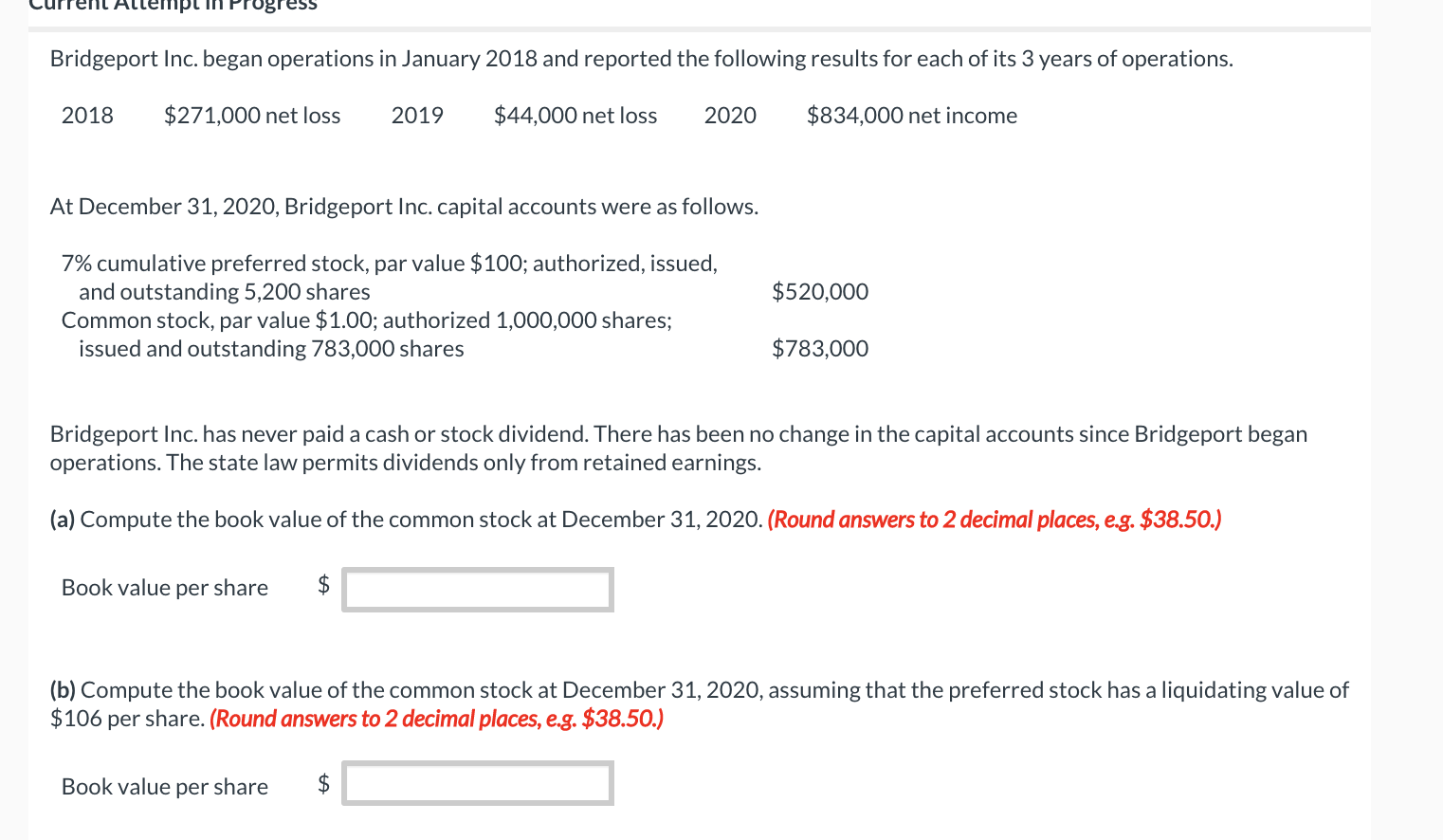Select the red rounding instruction in part (b)
The width and height of the screenshot is (1443, 840).
437,719
